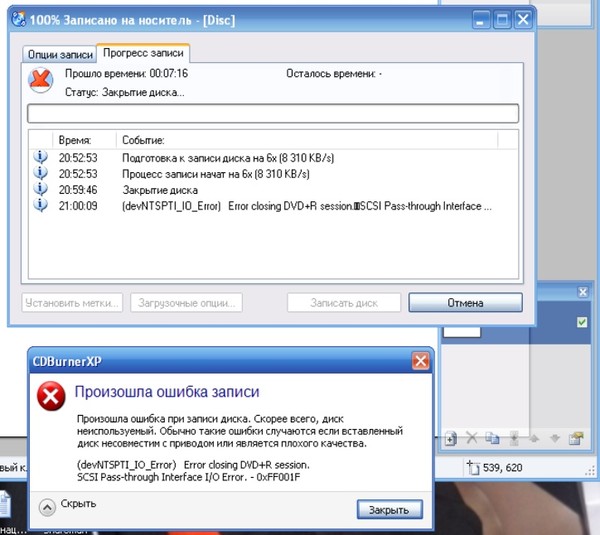Click the red error icon in CDBurnerXP dialog

(x=51, y=396)
